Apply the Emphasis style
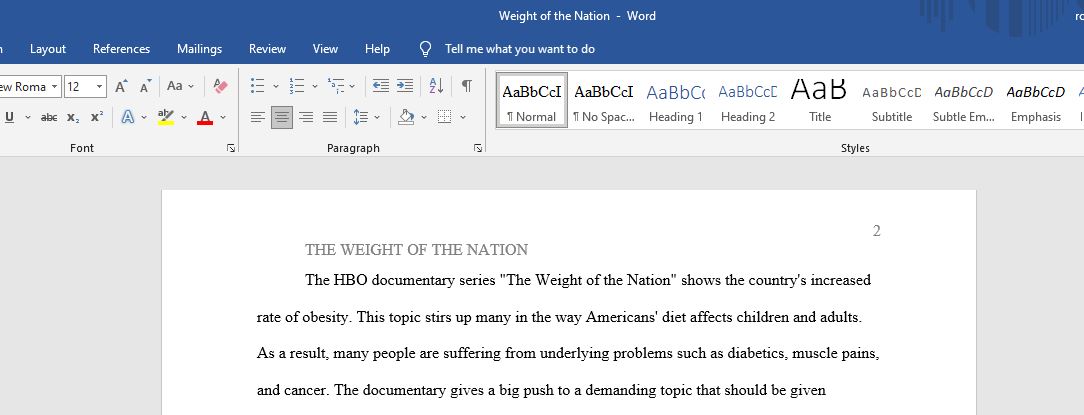Screen dimensions: 1084x415 pyautogui.click(x=1035, y=100)
